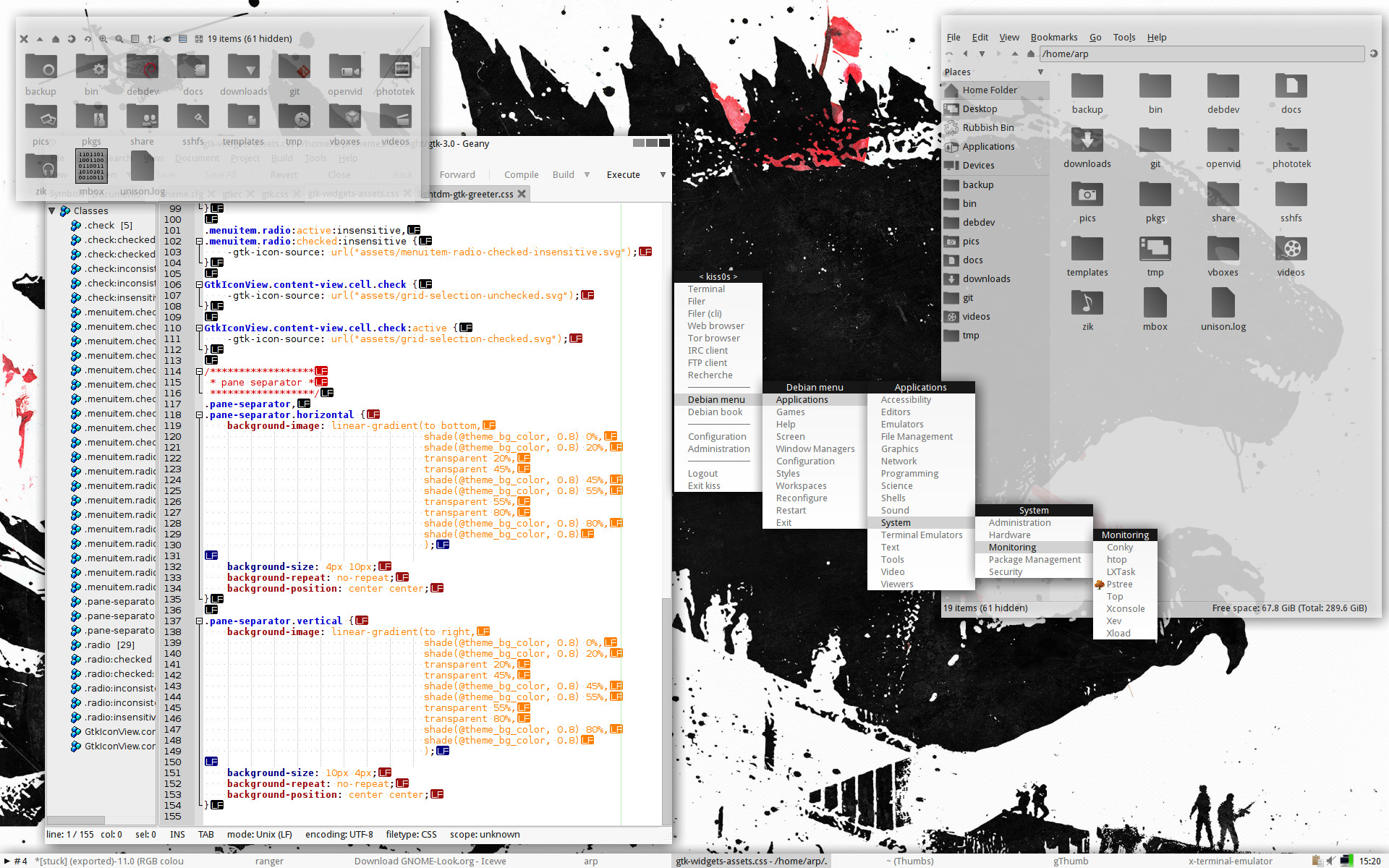Viewport: 1389px width, 868px height.
Task: Open the Bookmarks menu in PCManFM
Action: coord(1054,38)
